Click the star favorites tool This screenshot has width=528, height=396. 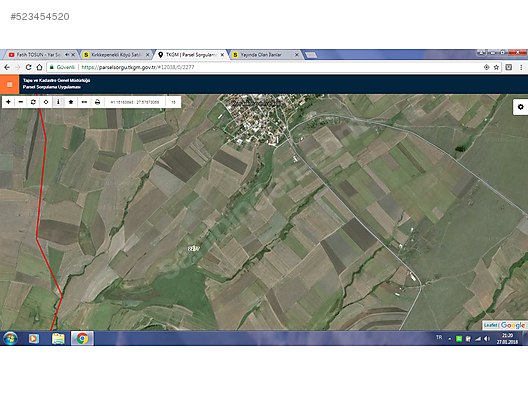click(71, 102)
